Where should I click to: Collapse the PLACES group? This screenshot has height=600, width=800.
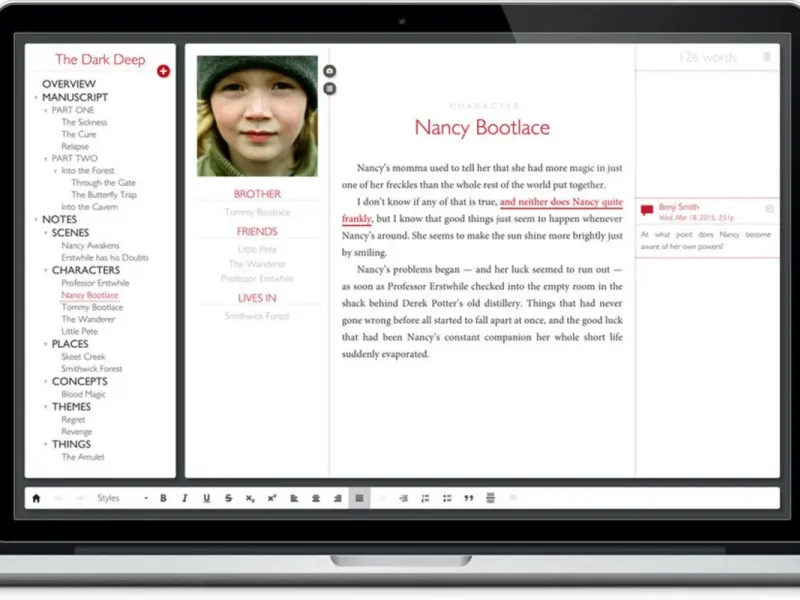(x=45, y=344)
